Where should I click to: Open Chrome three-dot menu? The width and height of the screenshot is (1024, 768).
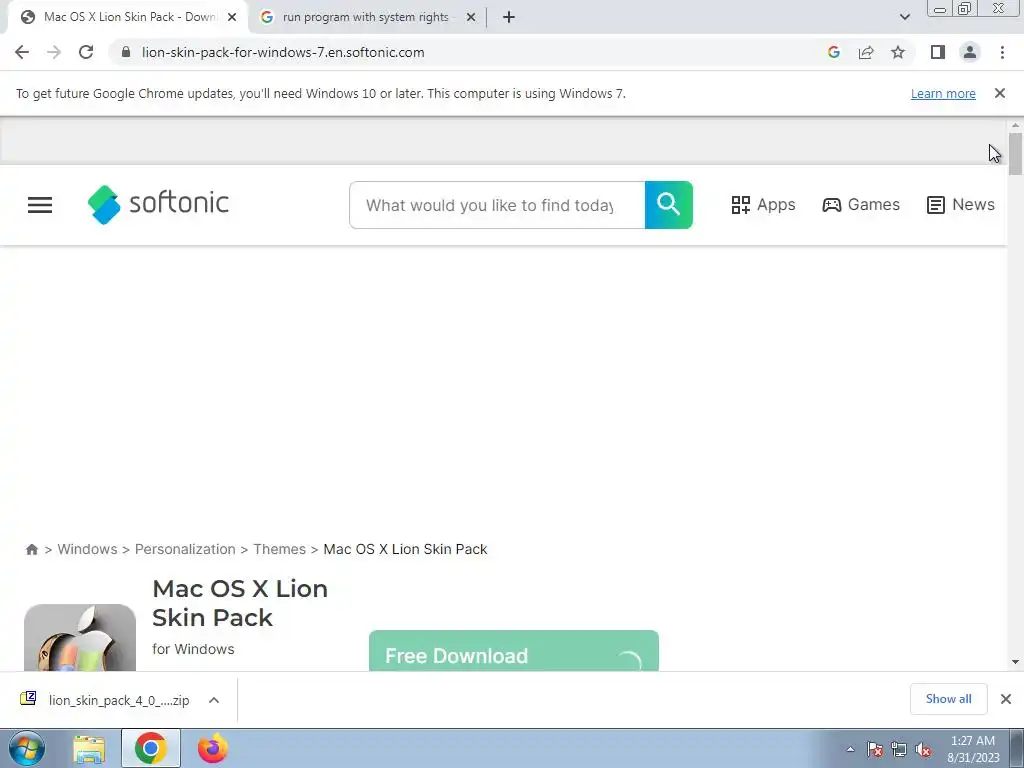pyautogui.click(x=1002, y=52)
